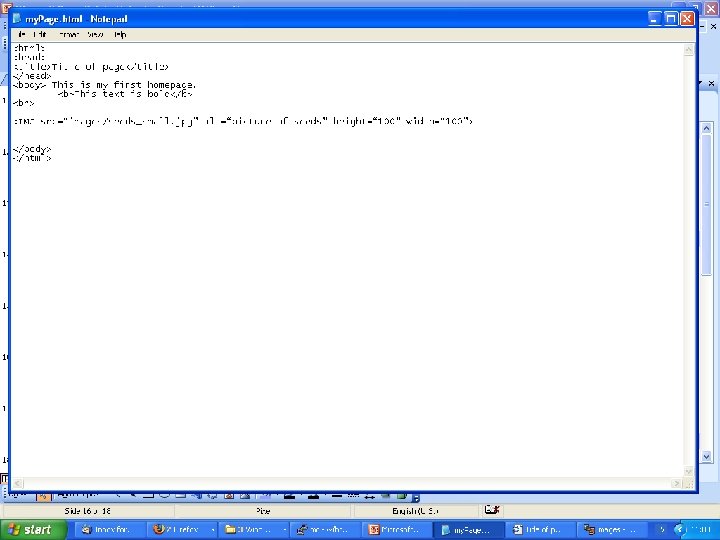720x540 pixels.
Task: Click the PowerPoint drawing toolbar options arrow
Action: pos(415,497)
